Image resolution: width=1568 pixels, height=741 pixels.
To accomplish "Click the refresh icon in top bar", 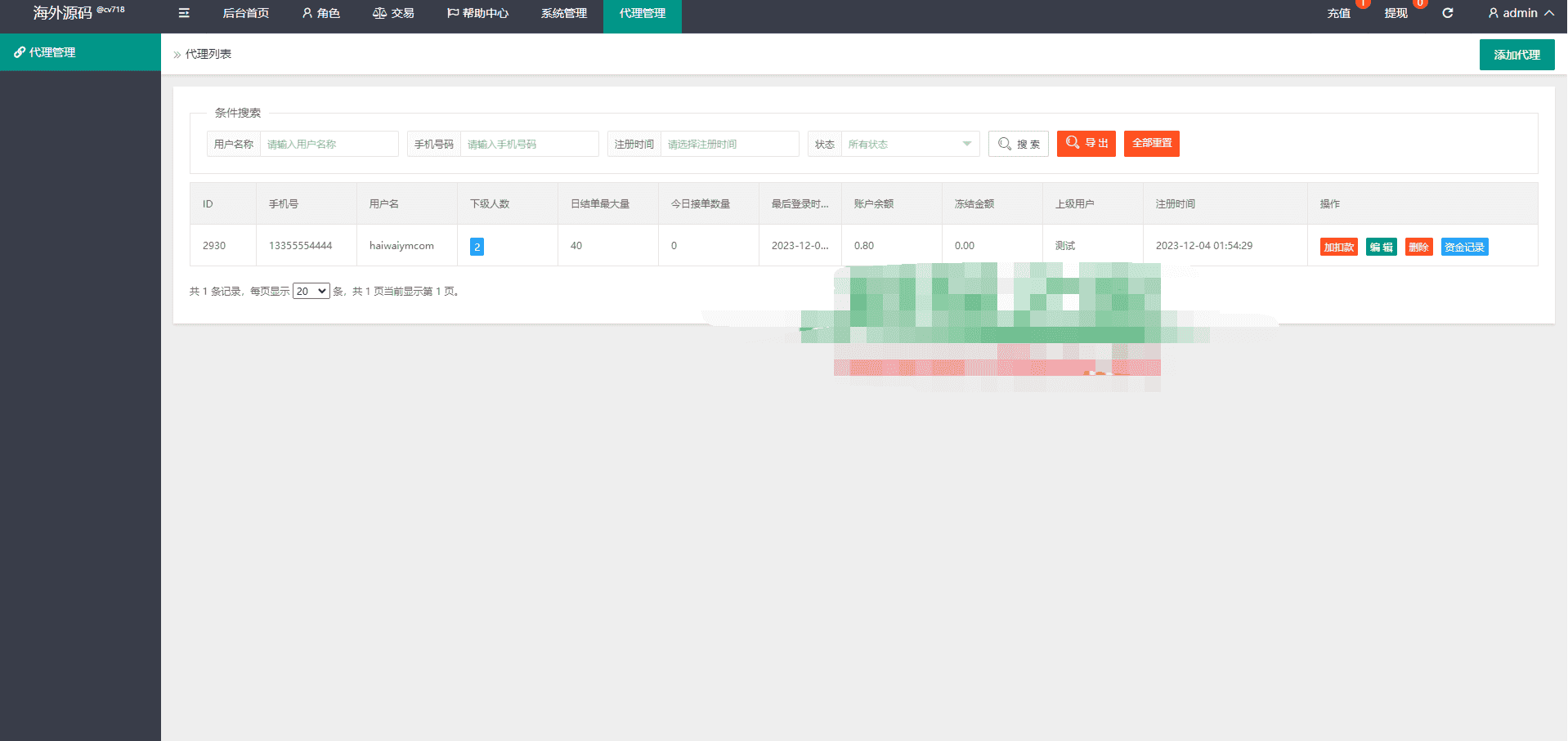I will [x=1447, y=13].
